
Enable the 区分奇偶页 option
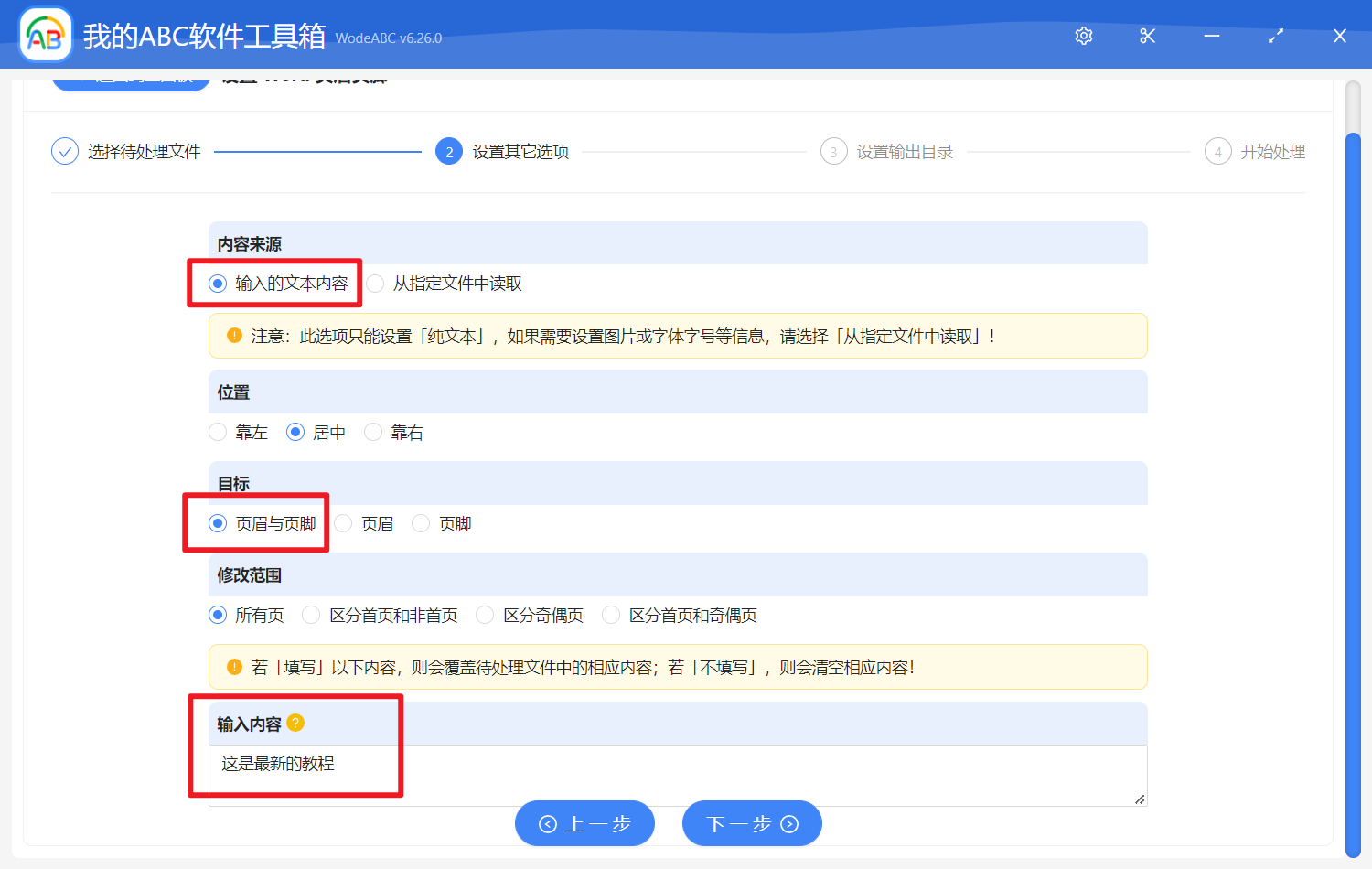(x=484, y=615)
